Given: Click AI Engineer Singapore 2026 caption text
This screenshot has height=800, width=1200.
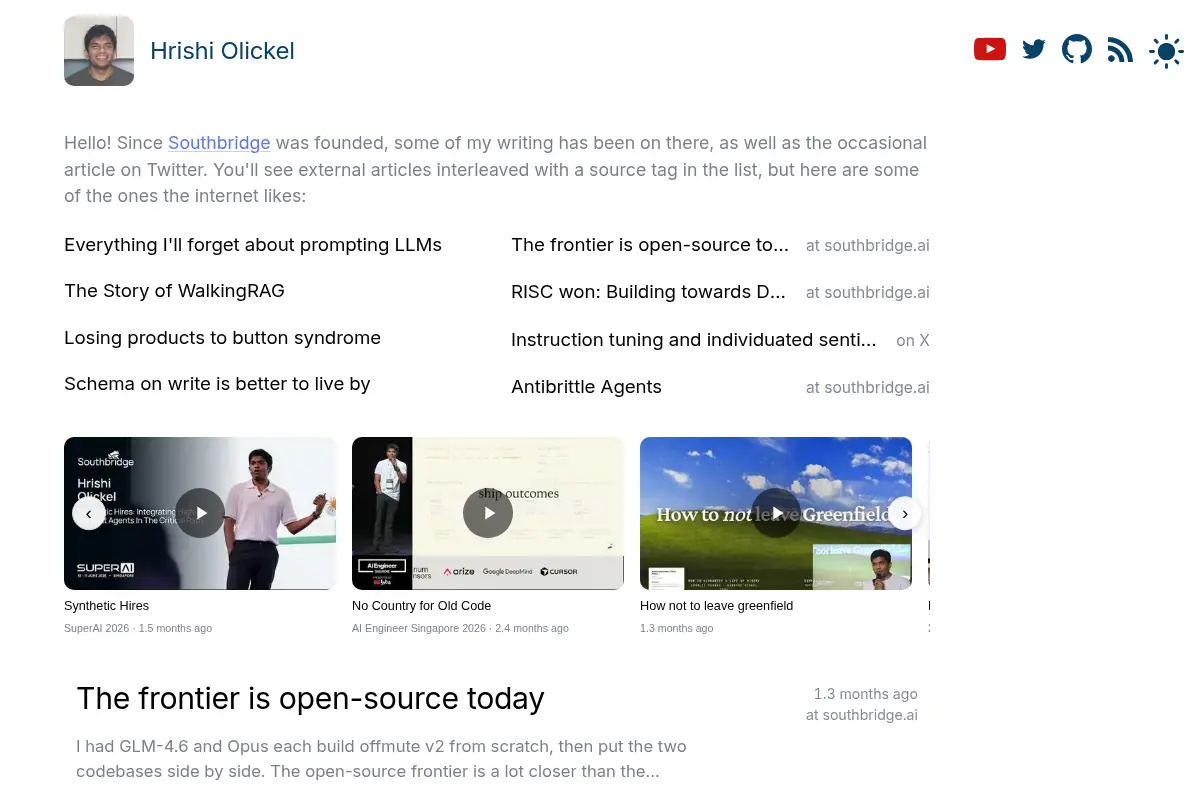Looking at the screenshot, I should point(460,628).
